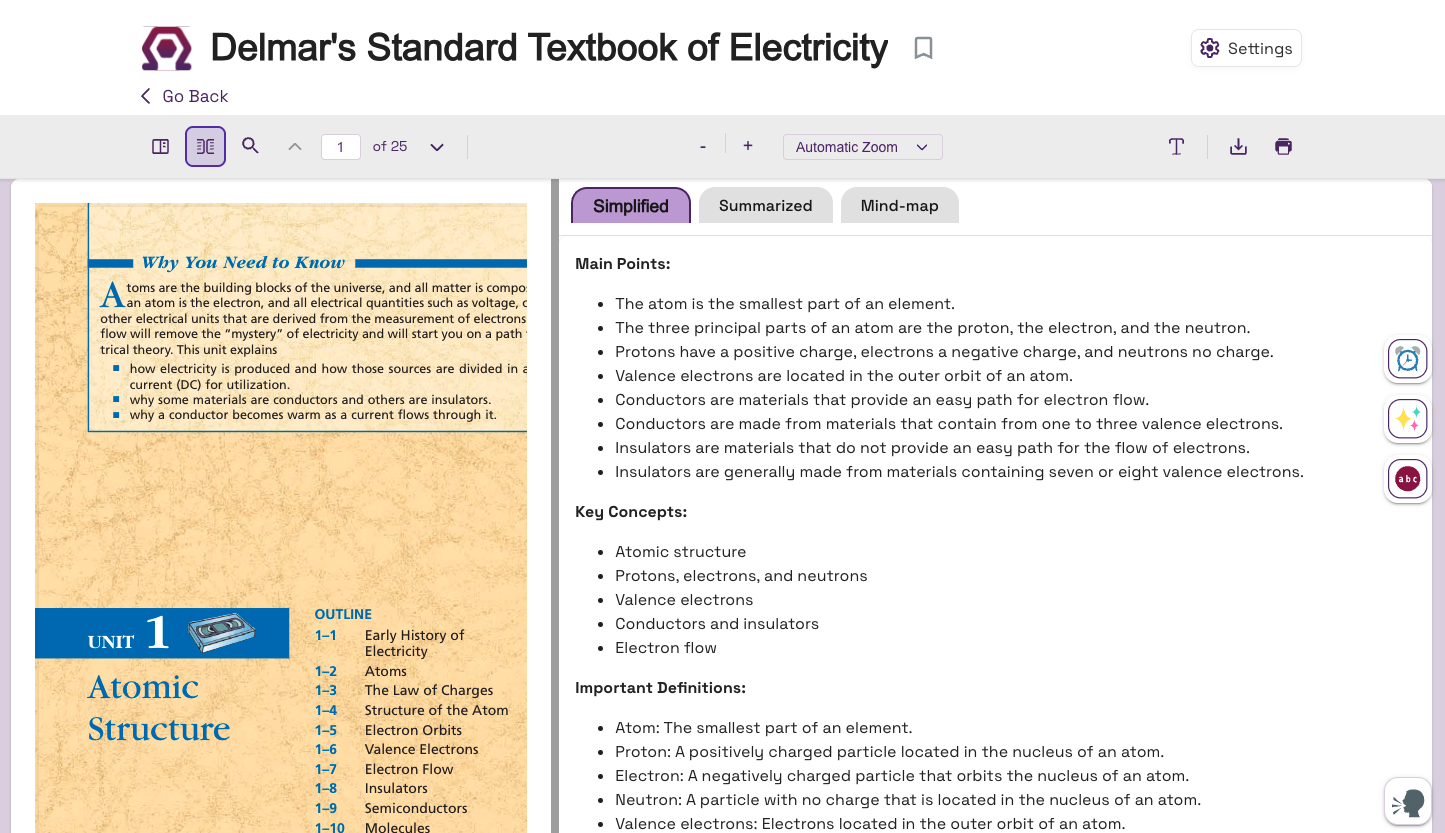The image size is (1445, 833).
Task: Toggle the split reading view button
Action: pyautogui.click(x=205, y=147)
